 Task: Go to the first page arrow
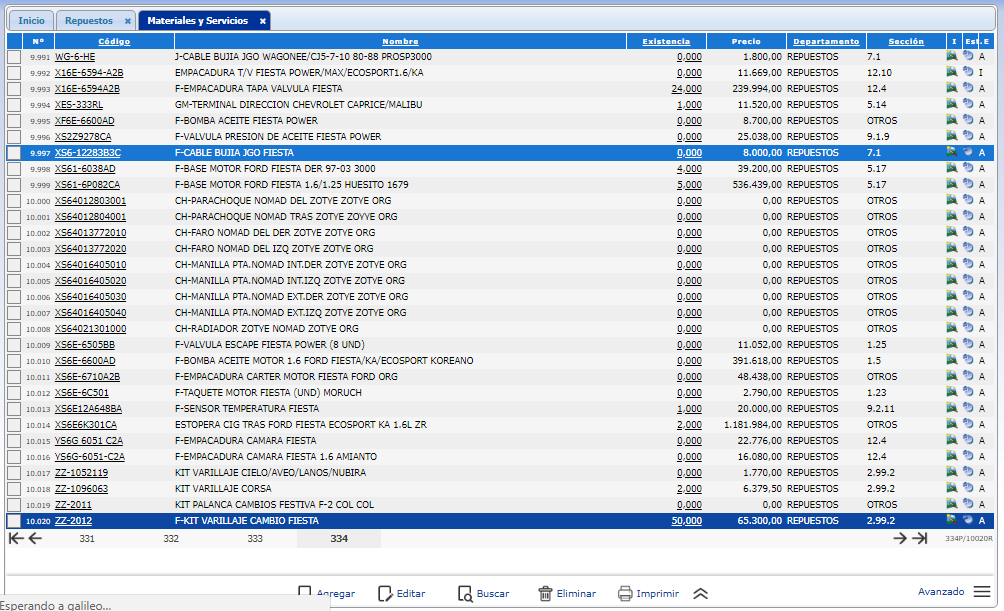pos(15,538)
